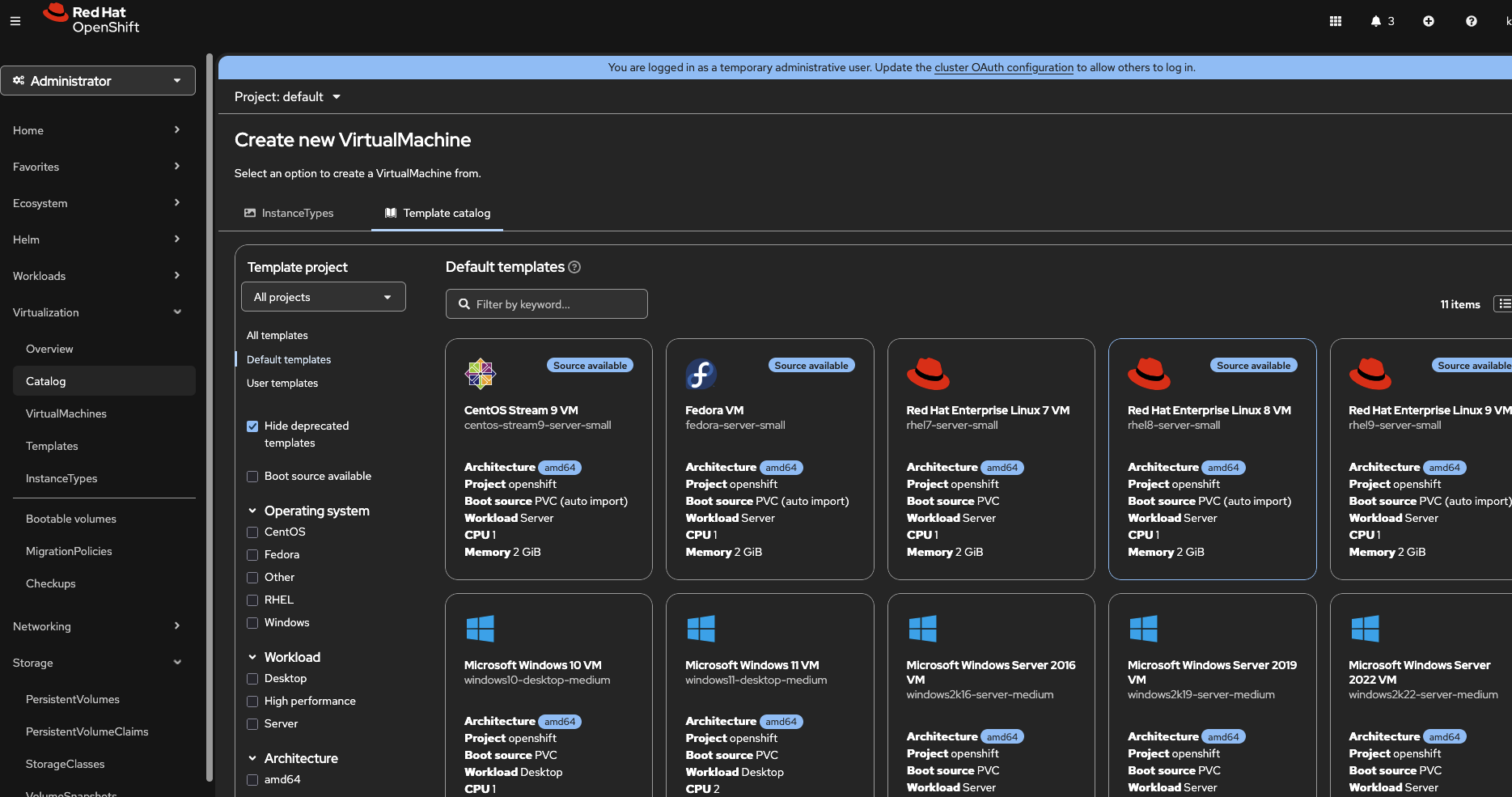
Task: Switch to the InstanceTypes tab
Action: pyautogui.click(x=289, y=213)
